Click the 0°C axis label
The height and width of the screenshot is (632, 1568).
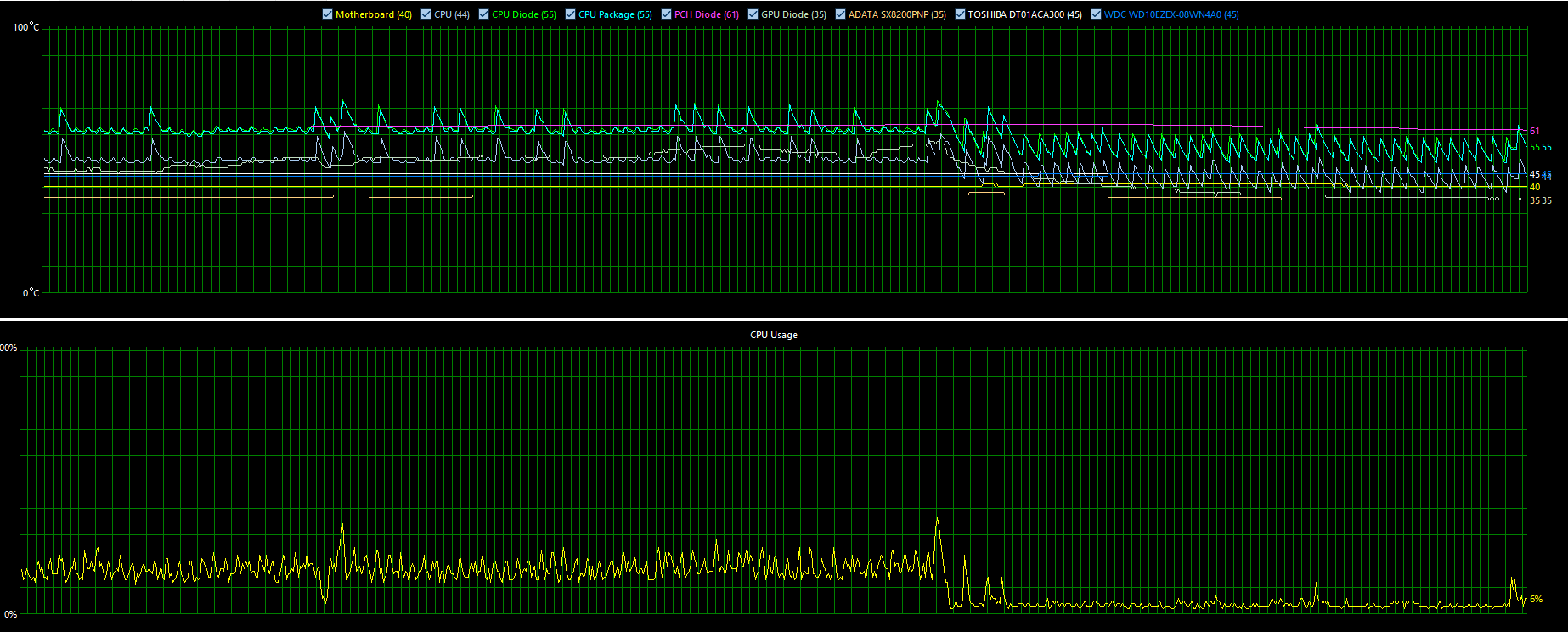31,293
